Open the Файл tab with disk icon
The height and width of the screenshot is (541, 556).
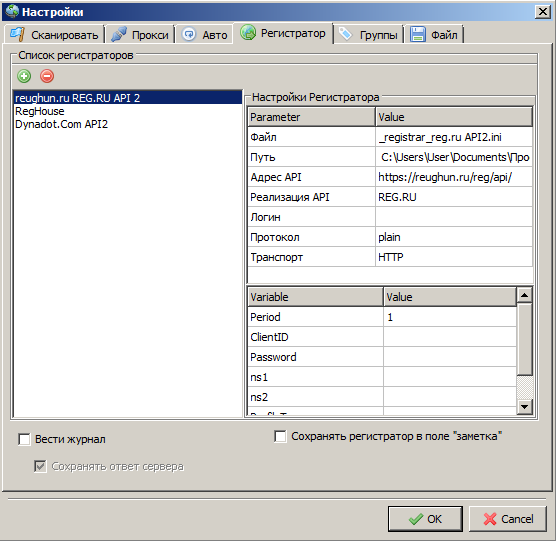coord(434,35)
